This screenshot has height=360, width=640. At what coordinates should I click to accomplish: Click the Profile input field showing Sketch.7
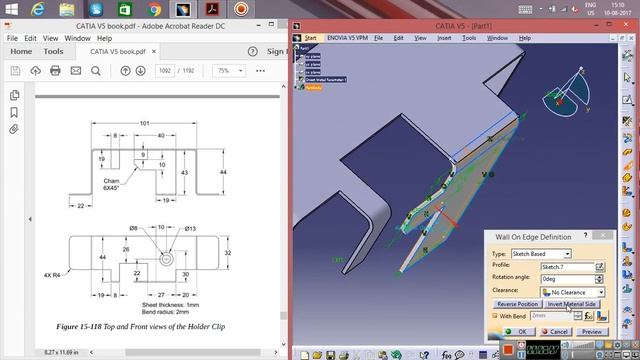[x=567, y=267]
